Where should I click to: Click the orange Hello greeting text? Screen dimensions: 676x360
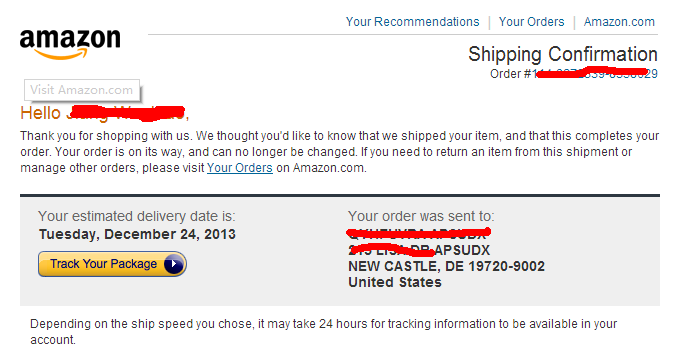[x=105, y=113]
